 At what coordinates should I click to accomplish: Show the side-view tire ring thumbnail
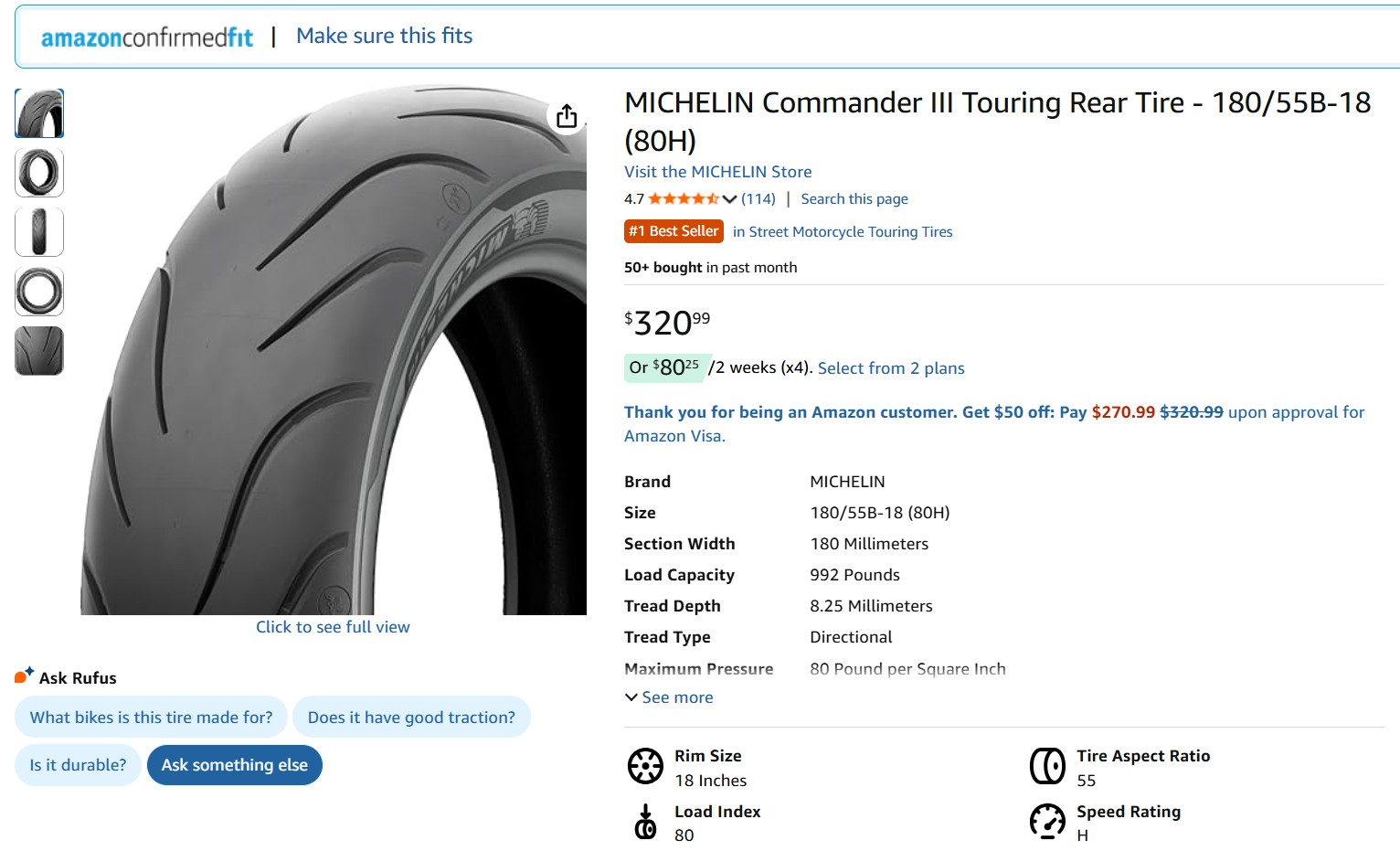39,292
